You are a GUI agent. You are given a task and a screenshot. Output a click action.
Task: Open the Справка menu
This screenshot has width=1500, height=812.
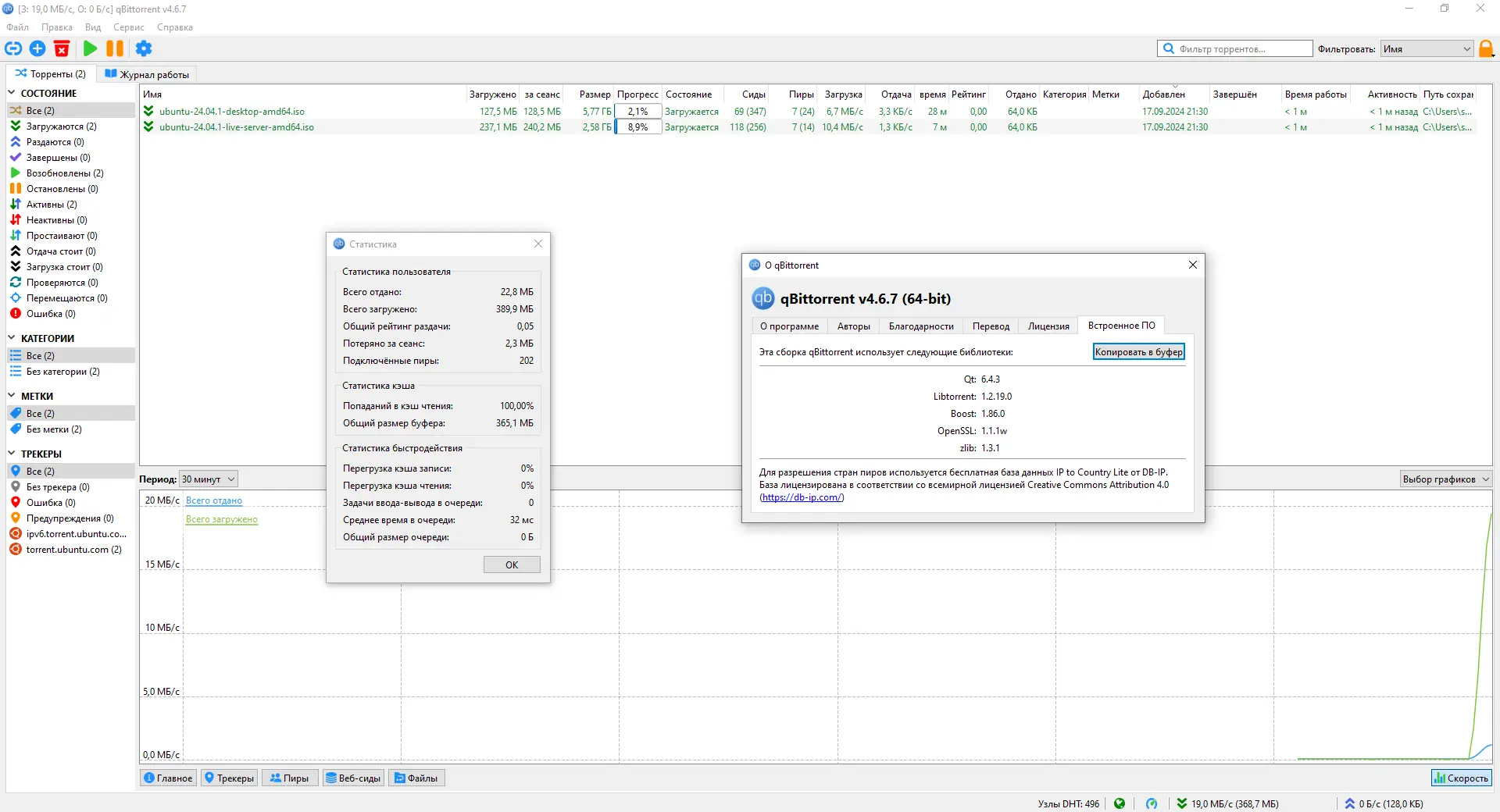click(x=175, y=27)
